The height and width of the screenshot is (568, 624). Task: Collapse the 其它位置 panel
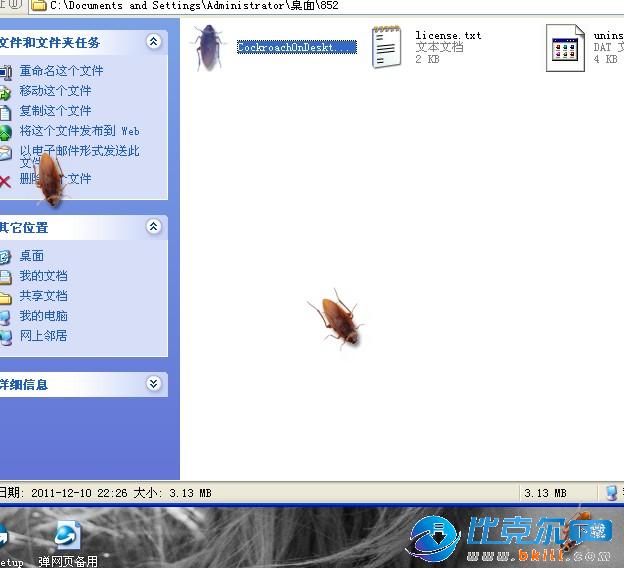click(153, 227)
